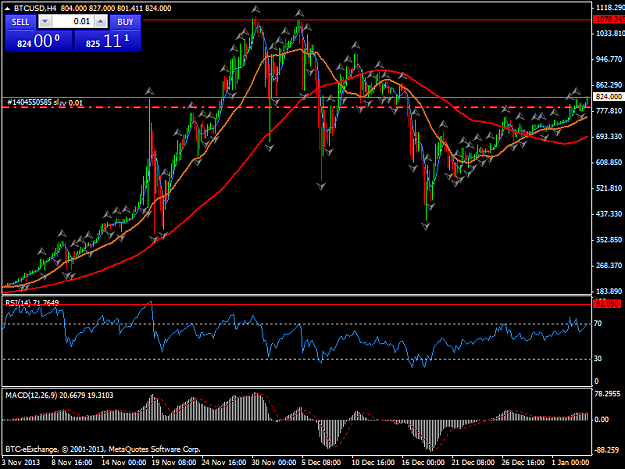The height and width of the screenshot is (469, 625).
Task: Click the 437.330 price scale value
Action: [x=609, y=214]
